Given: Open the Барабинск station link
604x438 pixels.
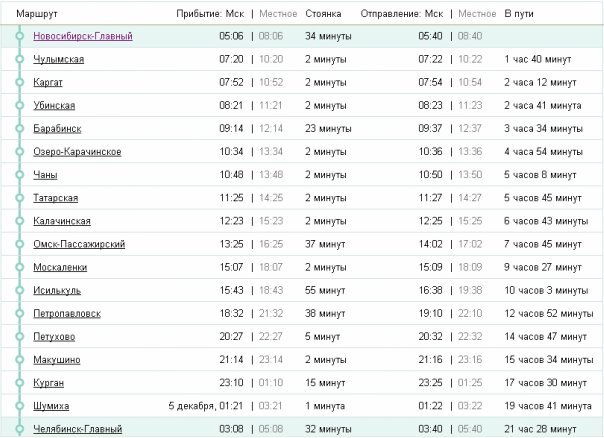Looking at the screenshot, I should [x=57, y=129].
